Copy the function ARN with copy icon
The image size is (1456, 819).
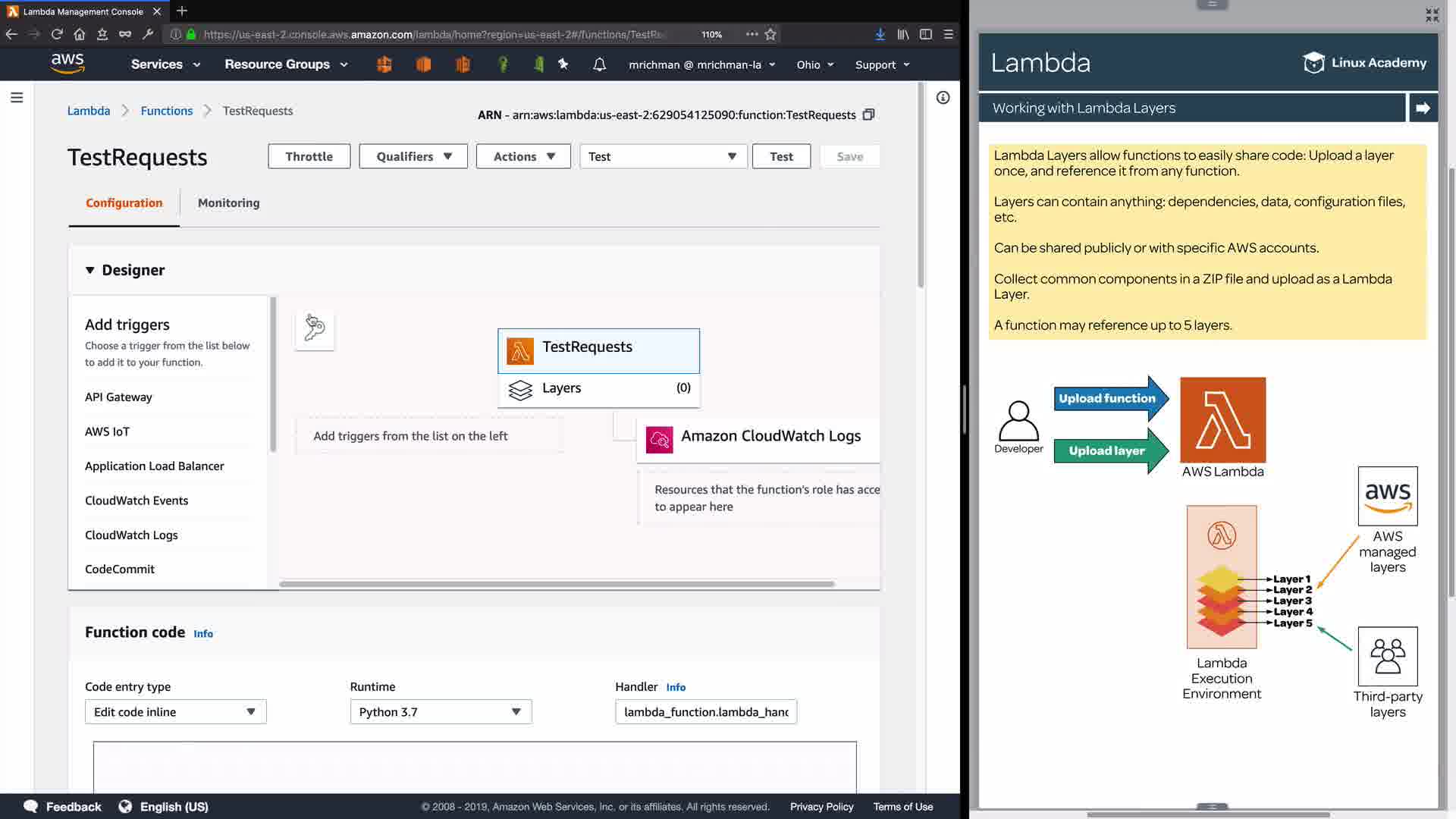869,115
